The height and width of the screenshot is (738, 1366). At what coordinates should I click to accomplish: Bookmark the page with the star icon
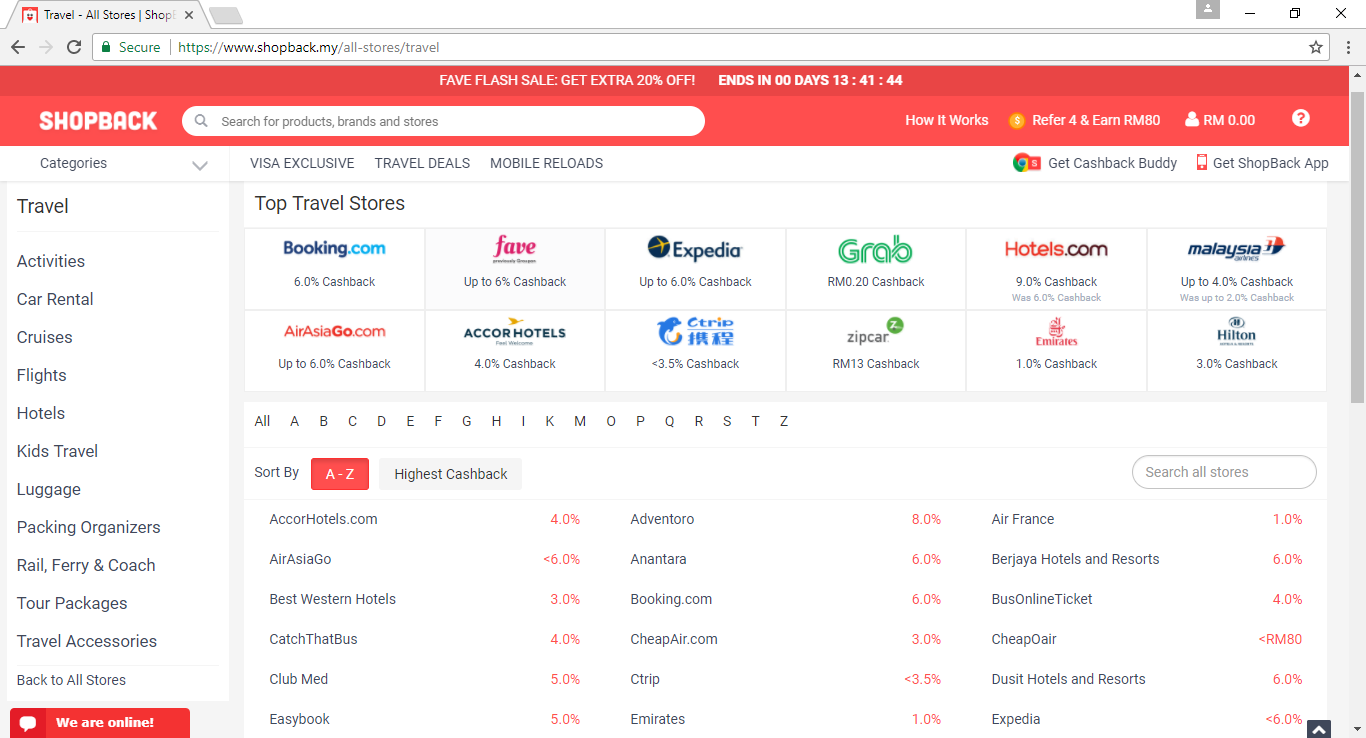pyautogui.click(x=1316, y=47)
